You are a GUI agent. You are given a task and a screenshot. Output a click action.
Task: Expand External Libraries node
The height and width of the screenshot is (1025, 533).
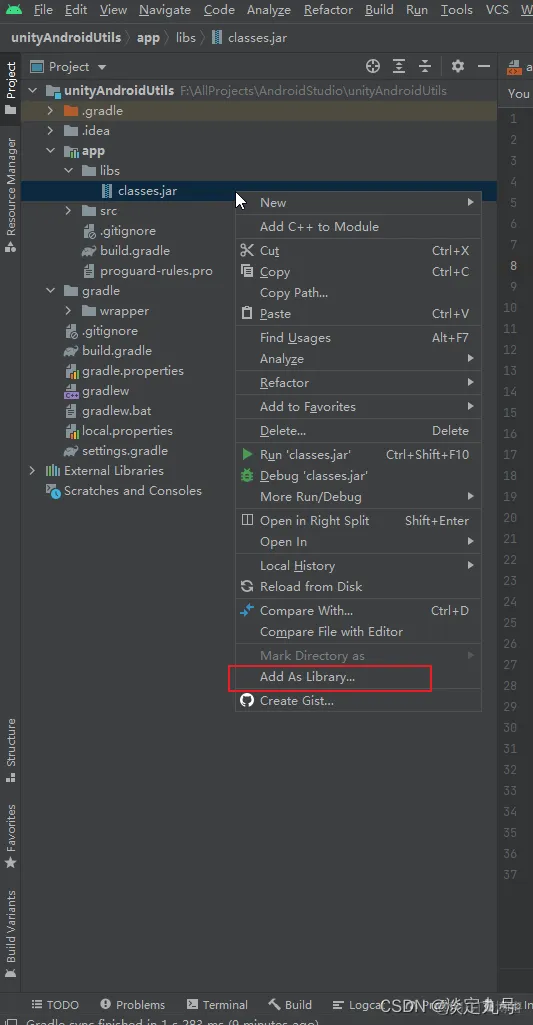(x=33, y=471)
